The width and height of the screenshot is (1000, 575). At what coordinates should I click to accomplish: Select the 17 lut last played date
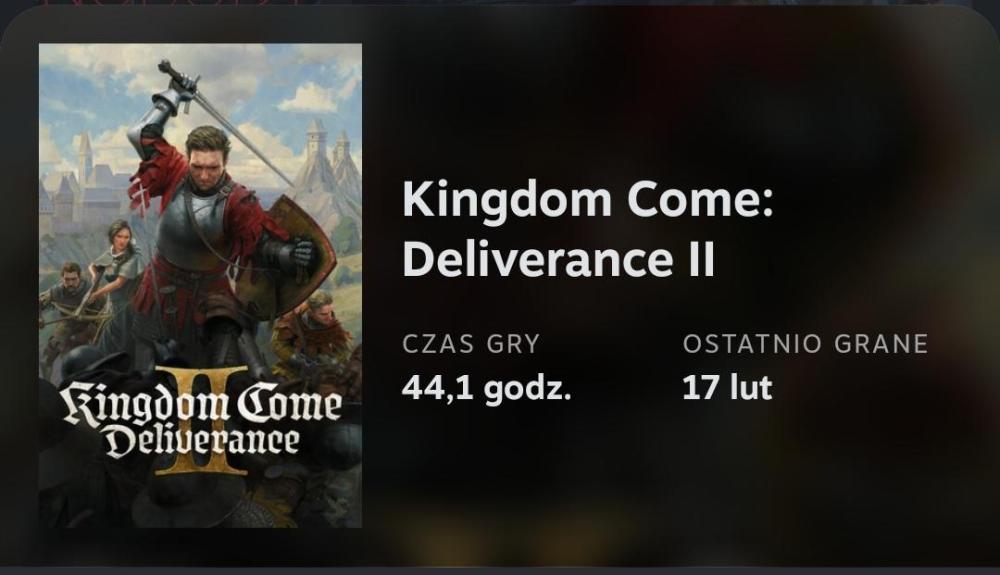pyautogui.click(x=727, y=388)
